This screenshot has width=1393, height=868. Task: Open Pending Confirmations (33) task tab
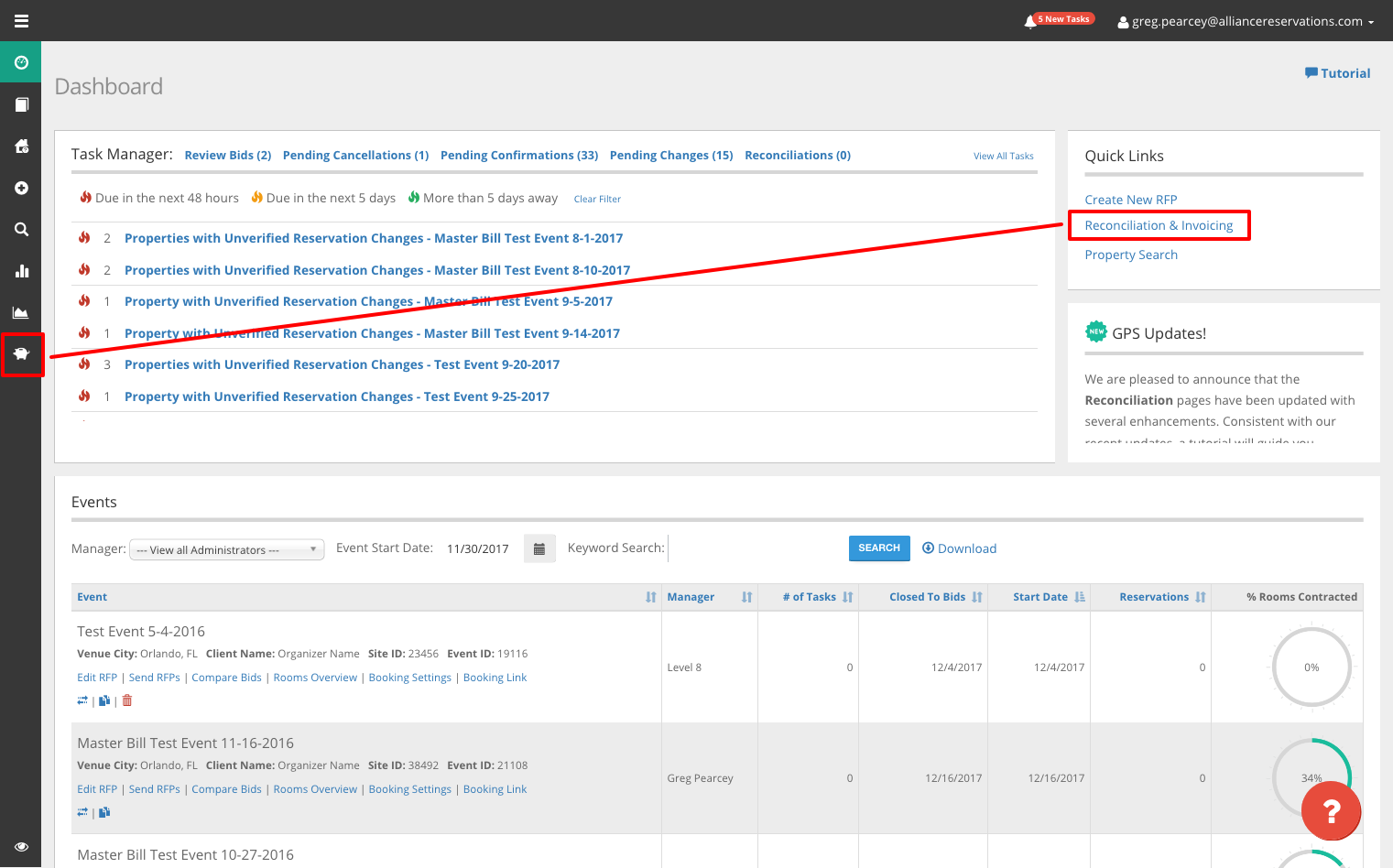519,156
